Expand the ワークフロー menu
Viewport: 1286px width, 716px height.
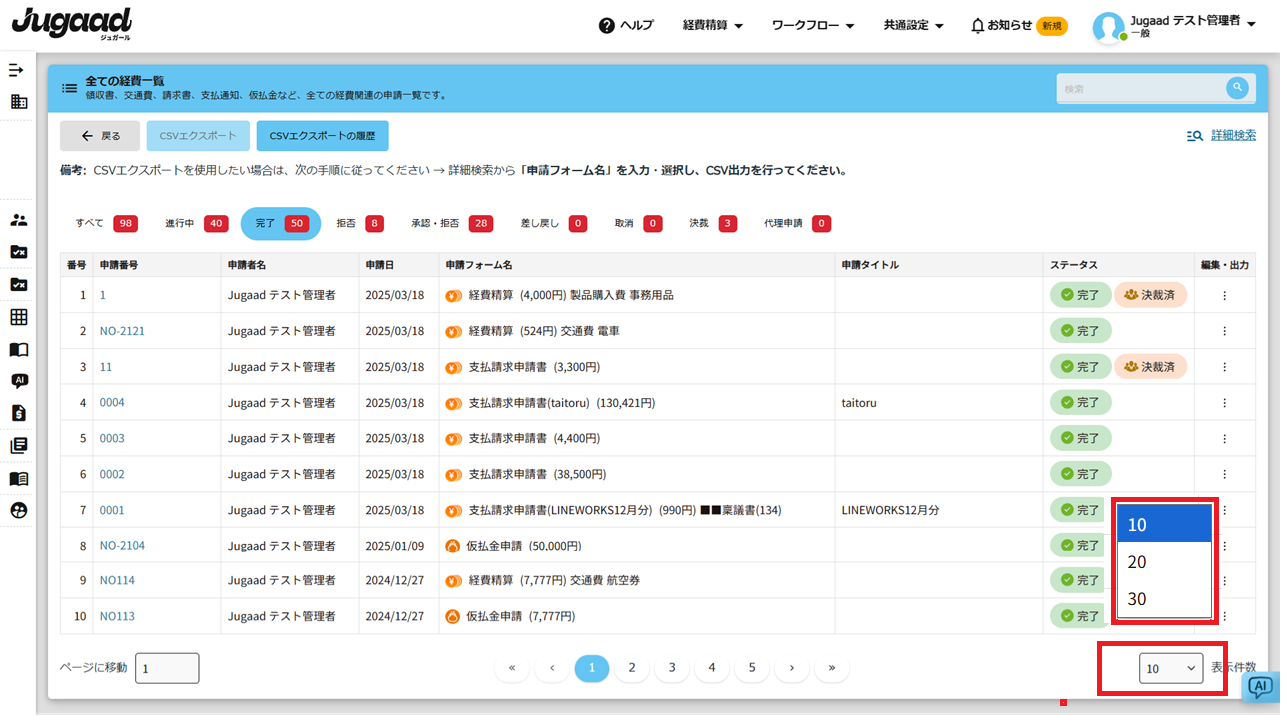coord(812,25)
